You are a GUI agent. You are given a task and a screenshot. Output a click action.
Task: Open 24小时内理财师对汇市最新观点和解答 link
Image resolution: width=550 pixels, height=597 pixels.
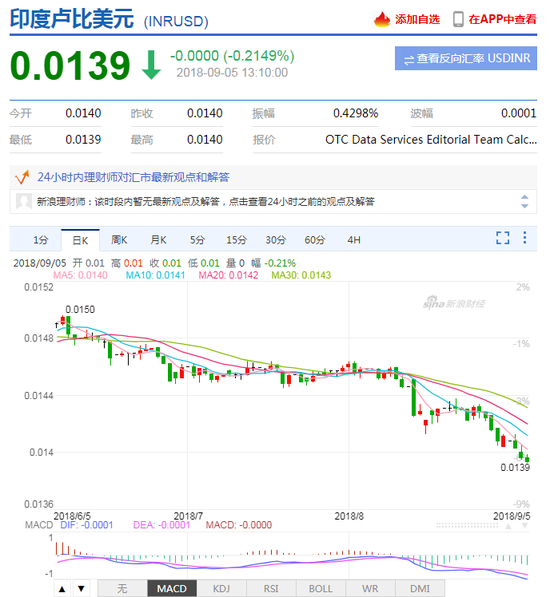(133, 177)
